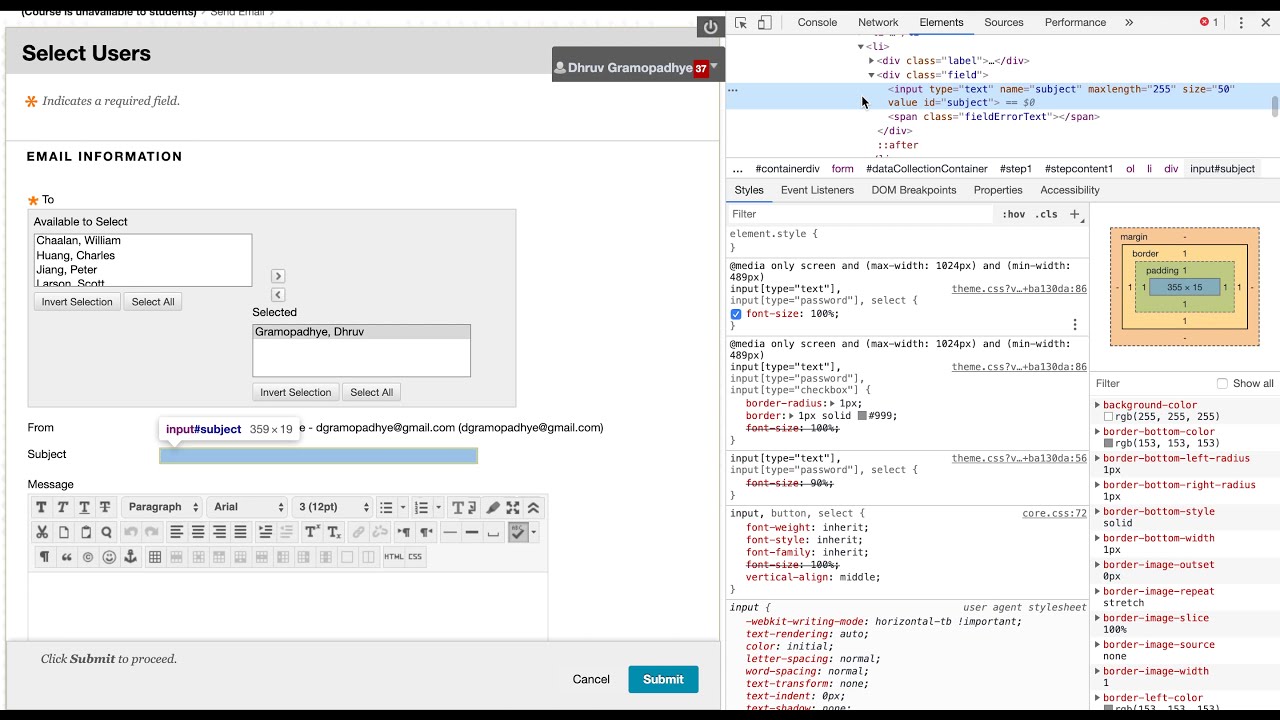The image size is (1280, 720).
Task: Toggle the :hov element state panel
Action: [x=1014, y=214]
